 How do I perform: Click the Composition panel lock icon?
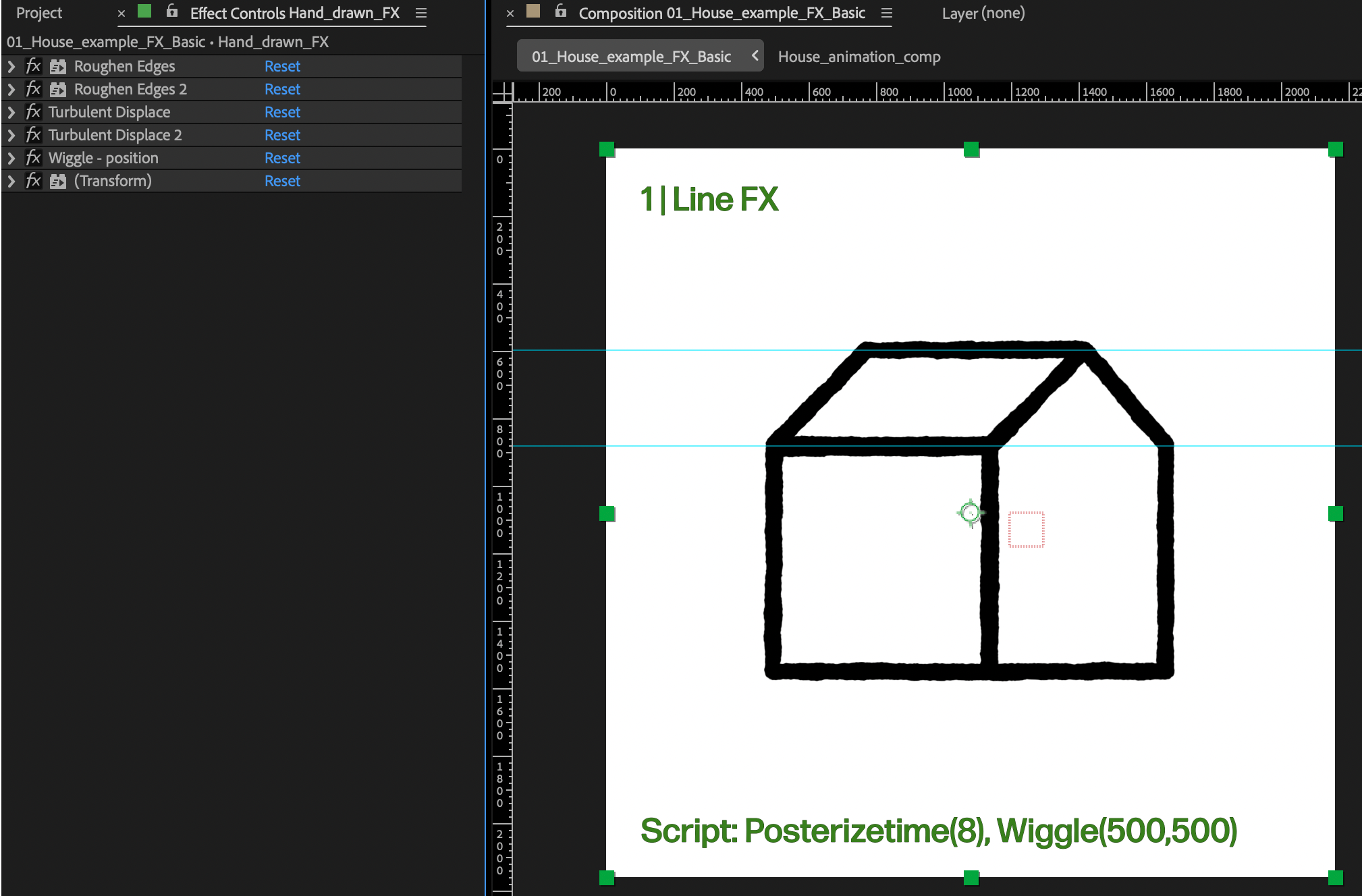click(x=560, y=11)
